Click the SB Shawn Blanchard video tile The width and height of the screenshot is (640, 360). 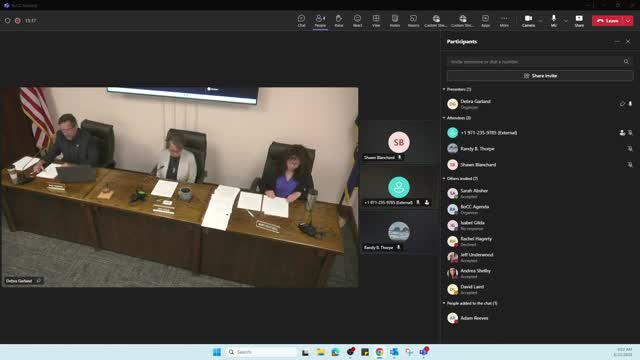pos(399,142)
